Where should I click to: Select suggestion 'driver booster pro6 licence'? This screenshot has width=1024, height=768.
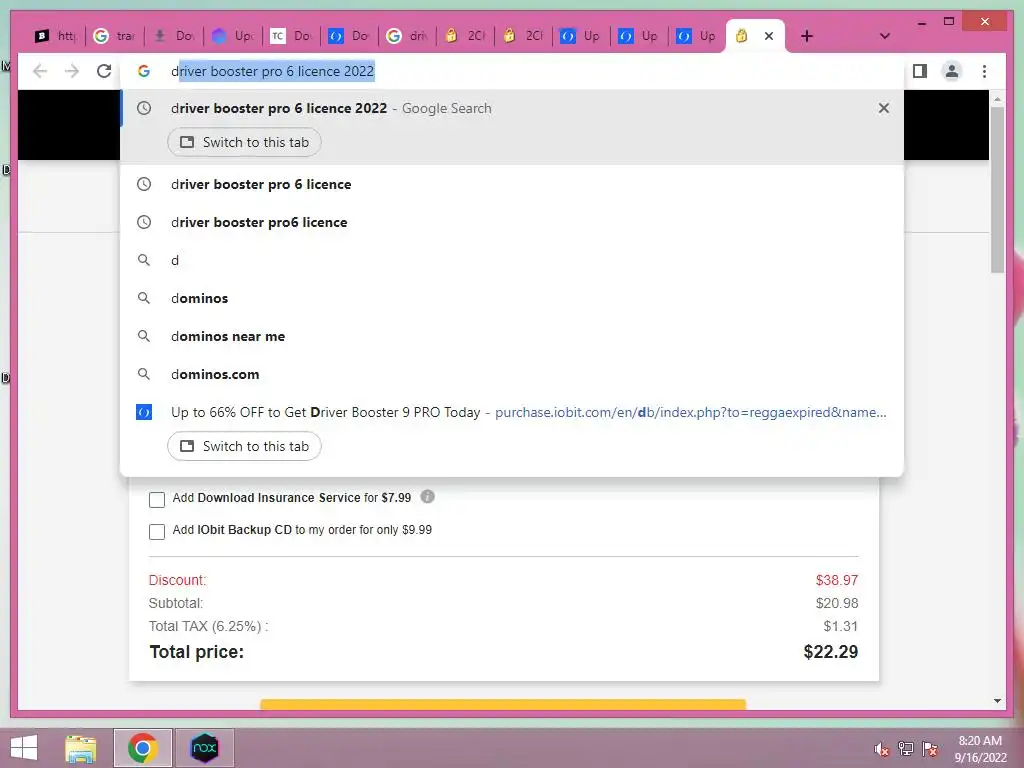point(512,222)
